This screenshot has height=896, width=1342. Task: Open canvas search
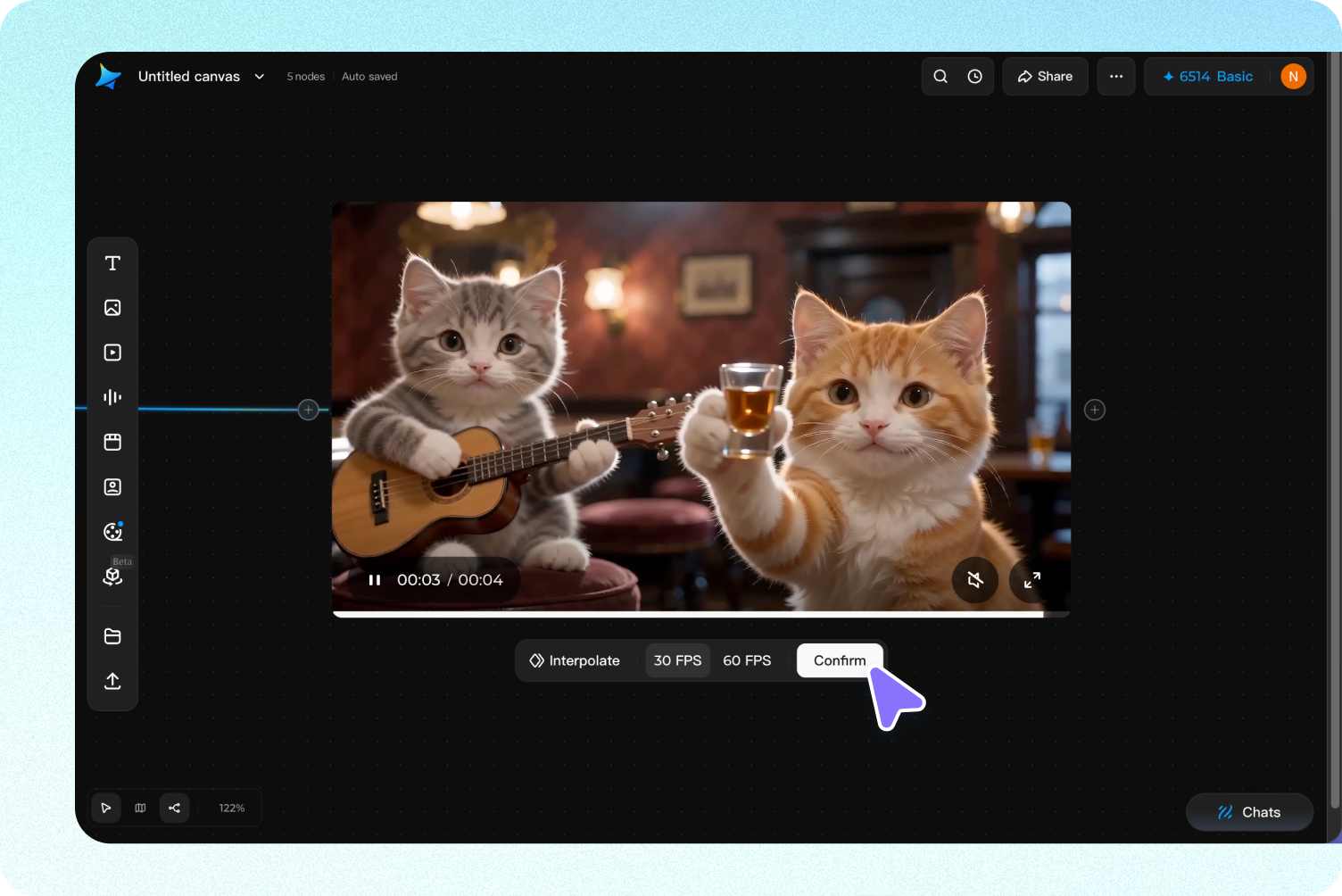pos(940,77)
